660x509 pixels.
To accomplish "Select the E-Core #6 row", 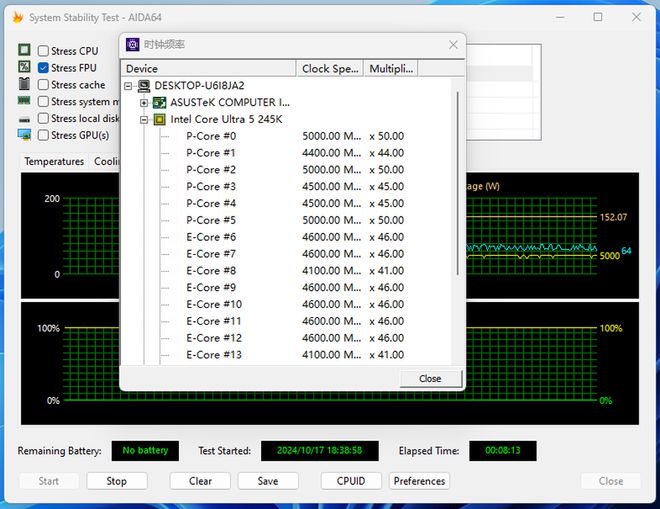I will pyautogui.click(x=286, y=237).
